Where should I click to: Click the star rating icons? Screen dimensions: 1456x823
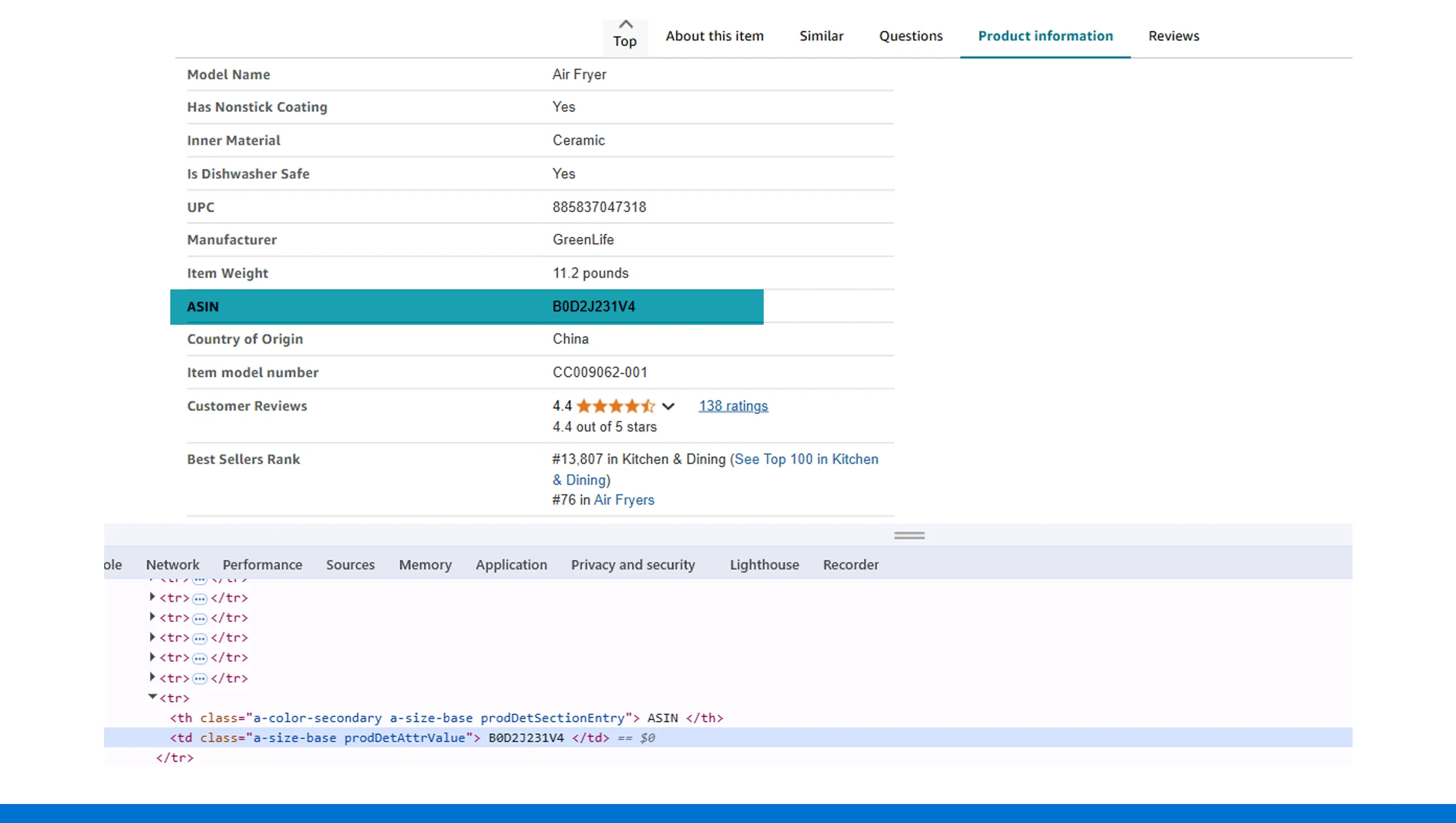pyautogui.click(x=615, y=406)
